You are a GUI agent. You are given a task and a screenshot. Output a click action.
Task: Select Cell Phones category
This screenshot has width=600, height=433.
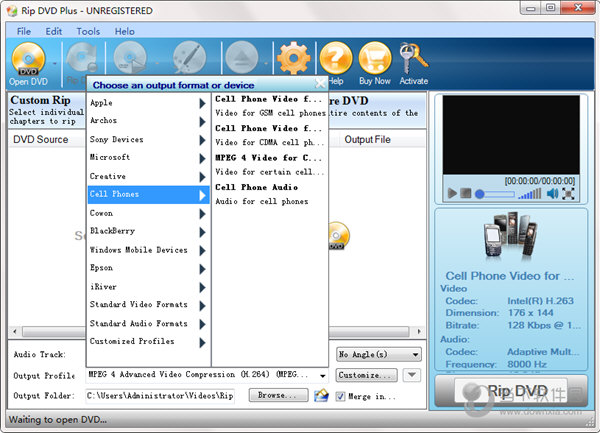click(x=148, y=195)
